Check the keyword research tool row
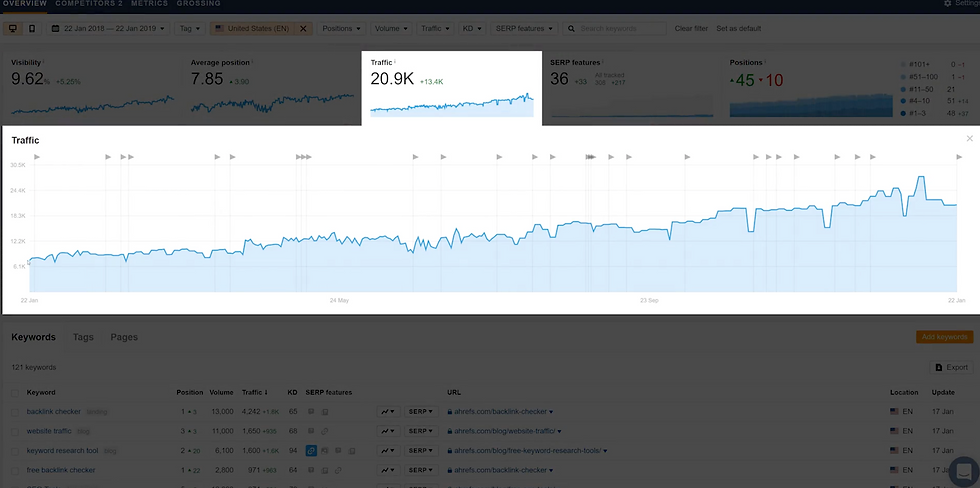Screen dimensions: 980x488 [x=15, y=451]
